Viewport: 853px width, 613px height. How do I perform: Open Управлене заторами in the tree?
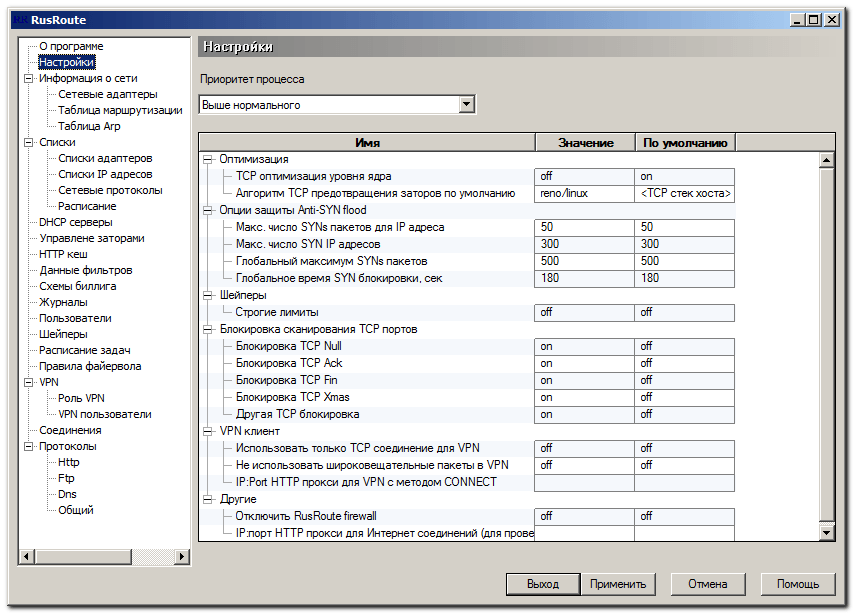[92, 238]
